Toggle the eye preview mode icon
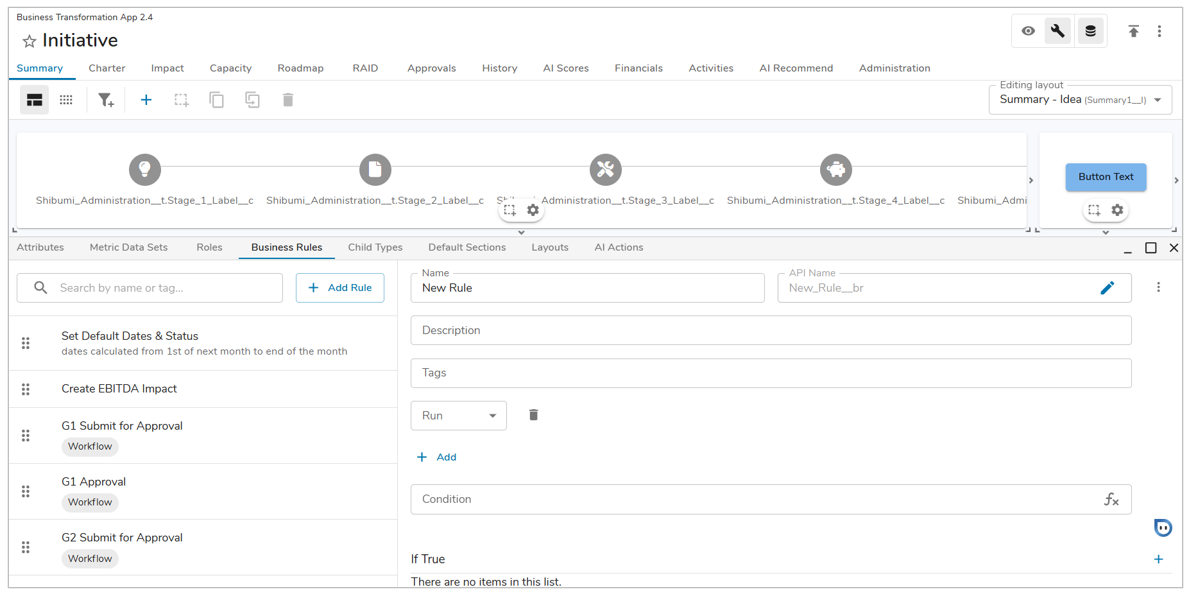1187x593 pixels. coord(1028,31)
